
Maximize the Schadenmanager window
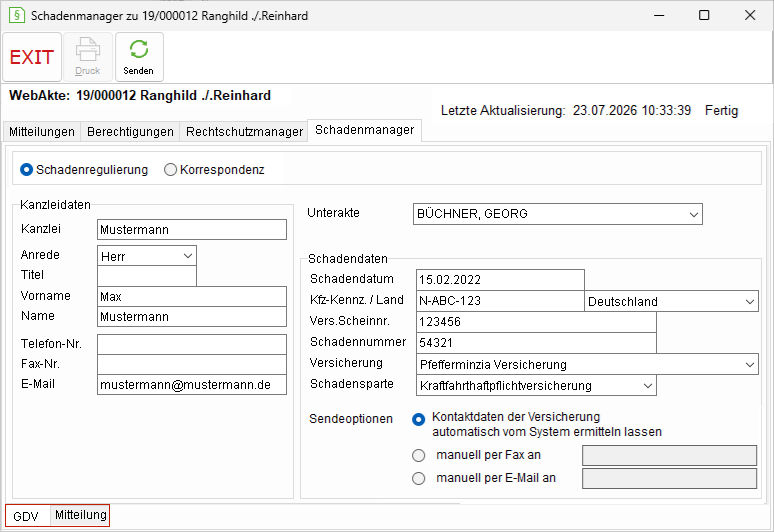704,15
